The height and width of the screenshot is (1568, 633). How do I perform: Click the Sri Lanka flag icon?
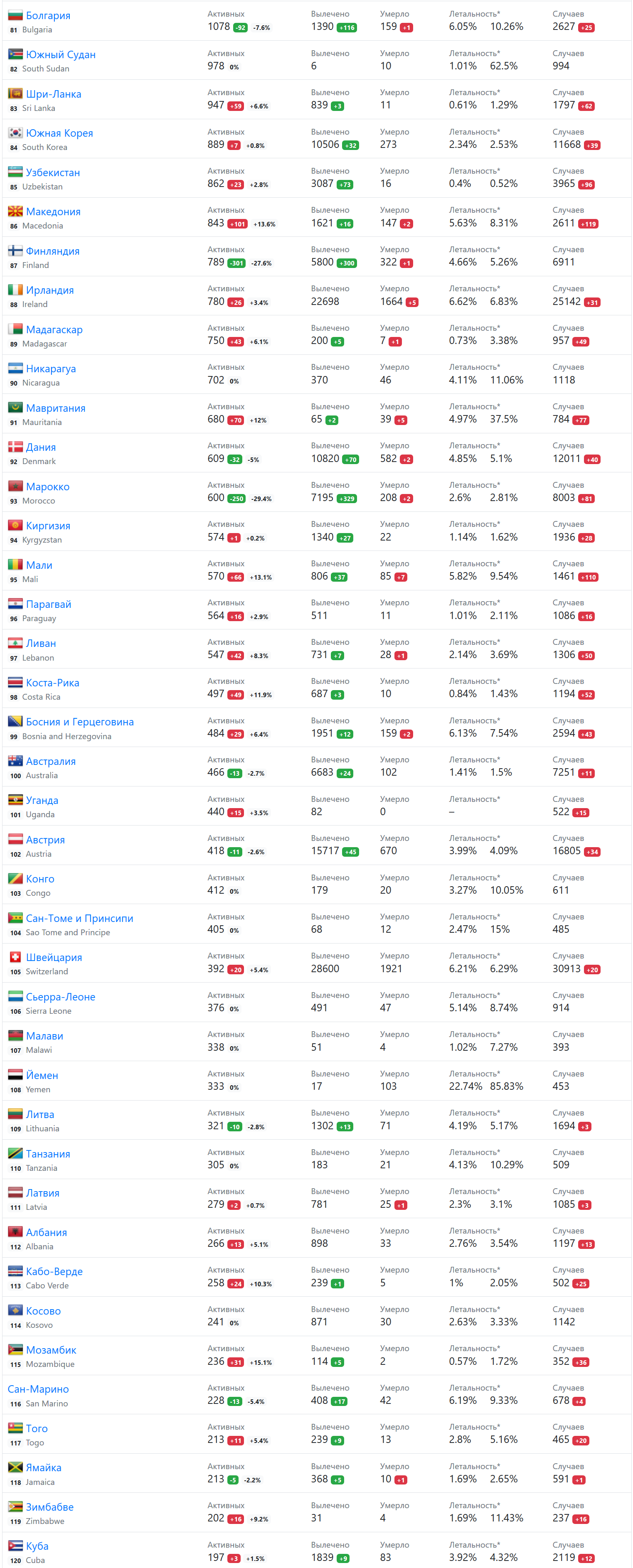[x=15, y=94]
